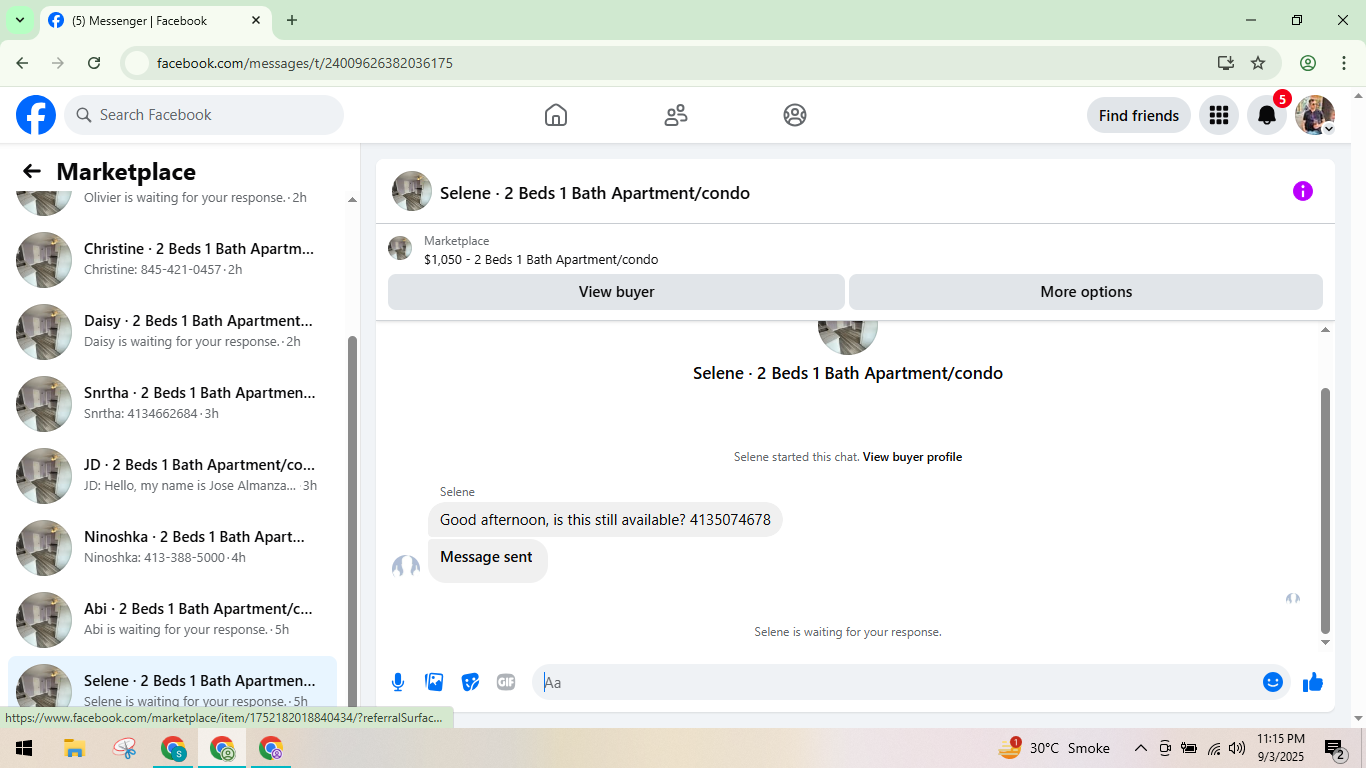The image size is (1366, 768).
Task: Open the tab search dropdown
Action: click(x=19, y=20)
